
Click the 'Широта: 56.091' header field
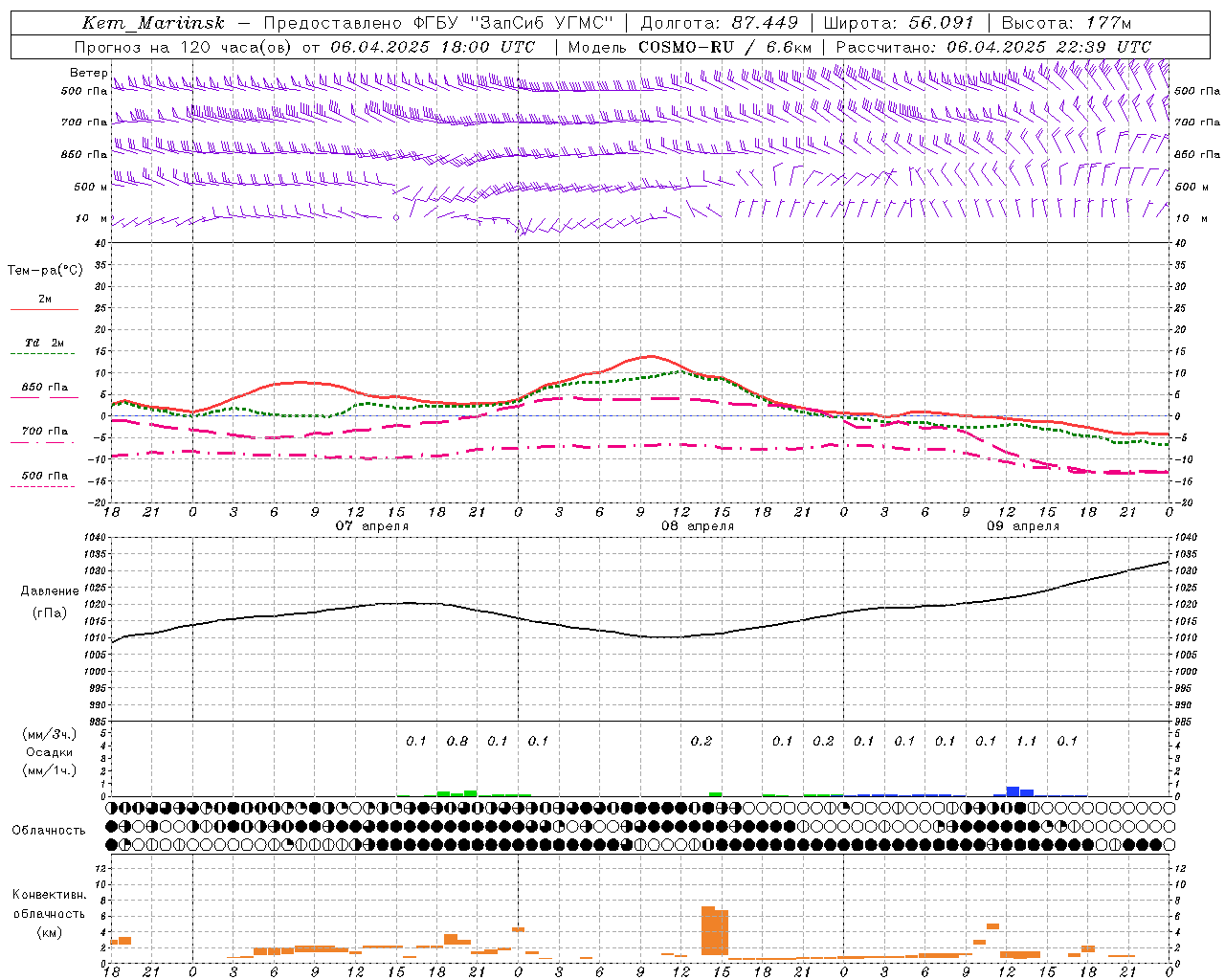899,23
